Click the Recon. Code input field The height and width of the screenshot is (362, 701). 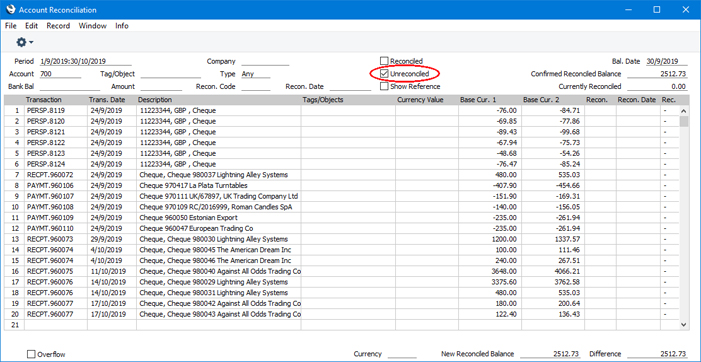click(x=255, y=87)
